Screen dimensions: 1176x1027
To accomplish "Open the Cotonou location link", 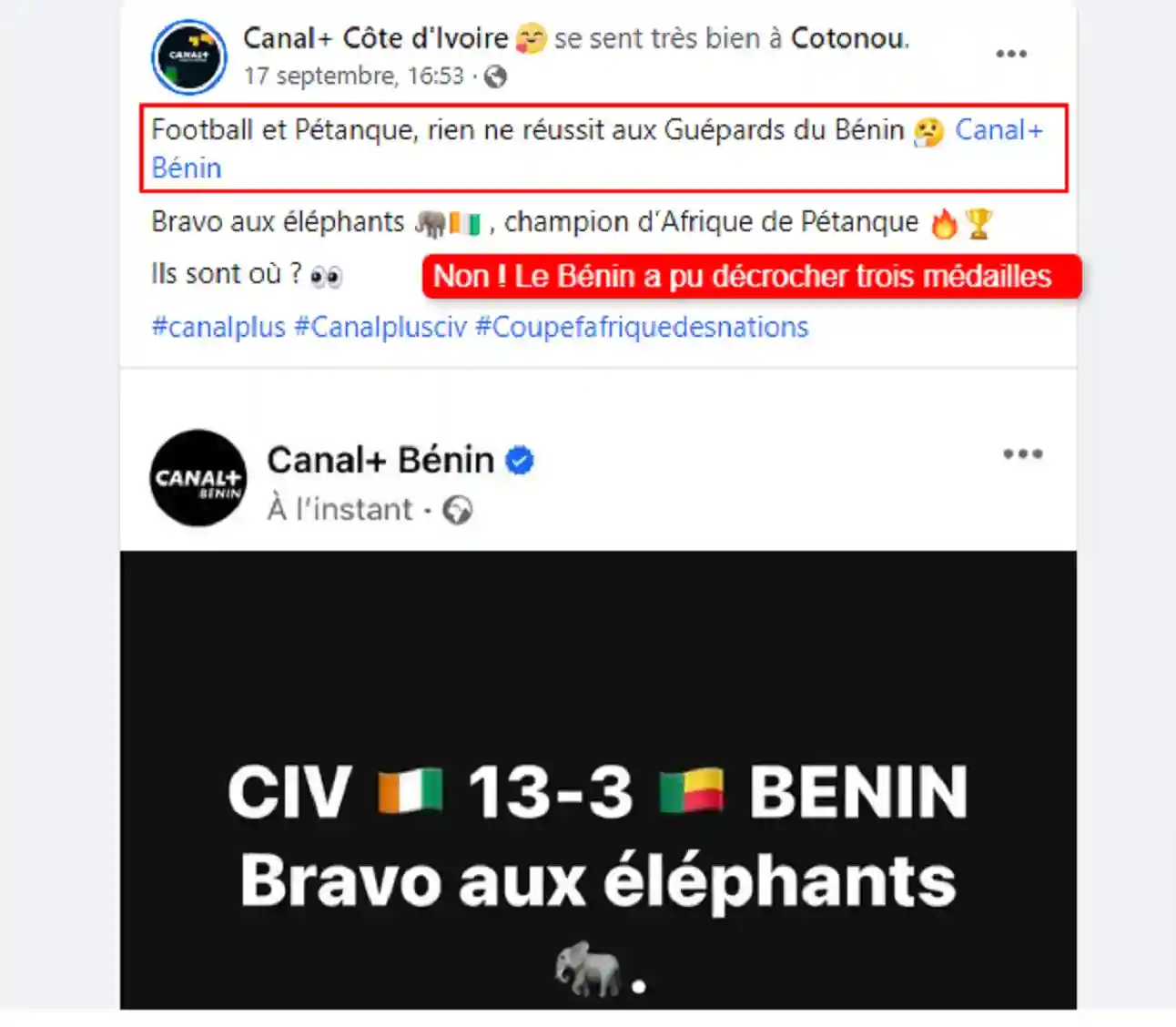I will [x=850, y=38].
